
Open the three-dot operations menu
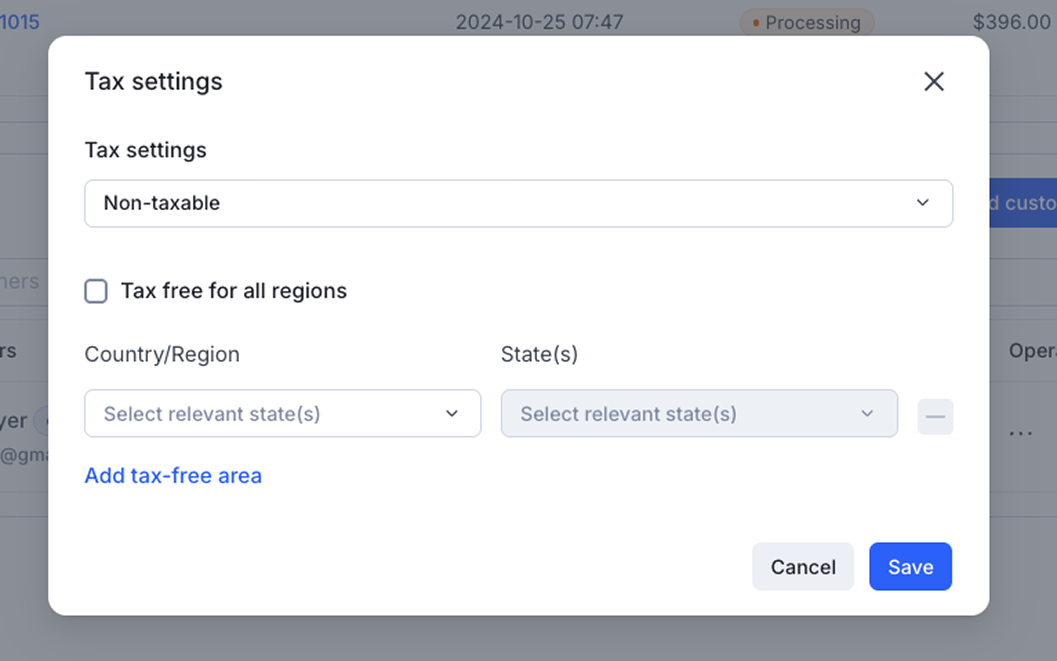tap(1020, 433)
